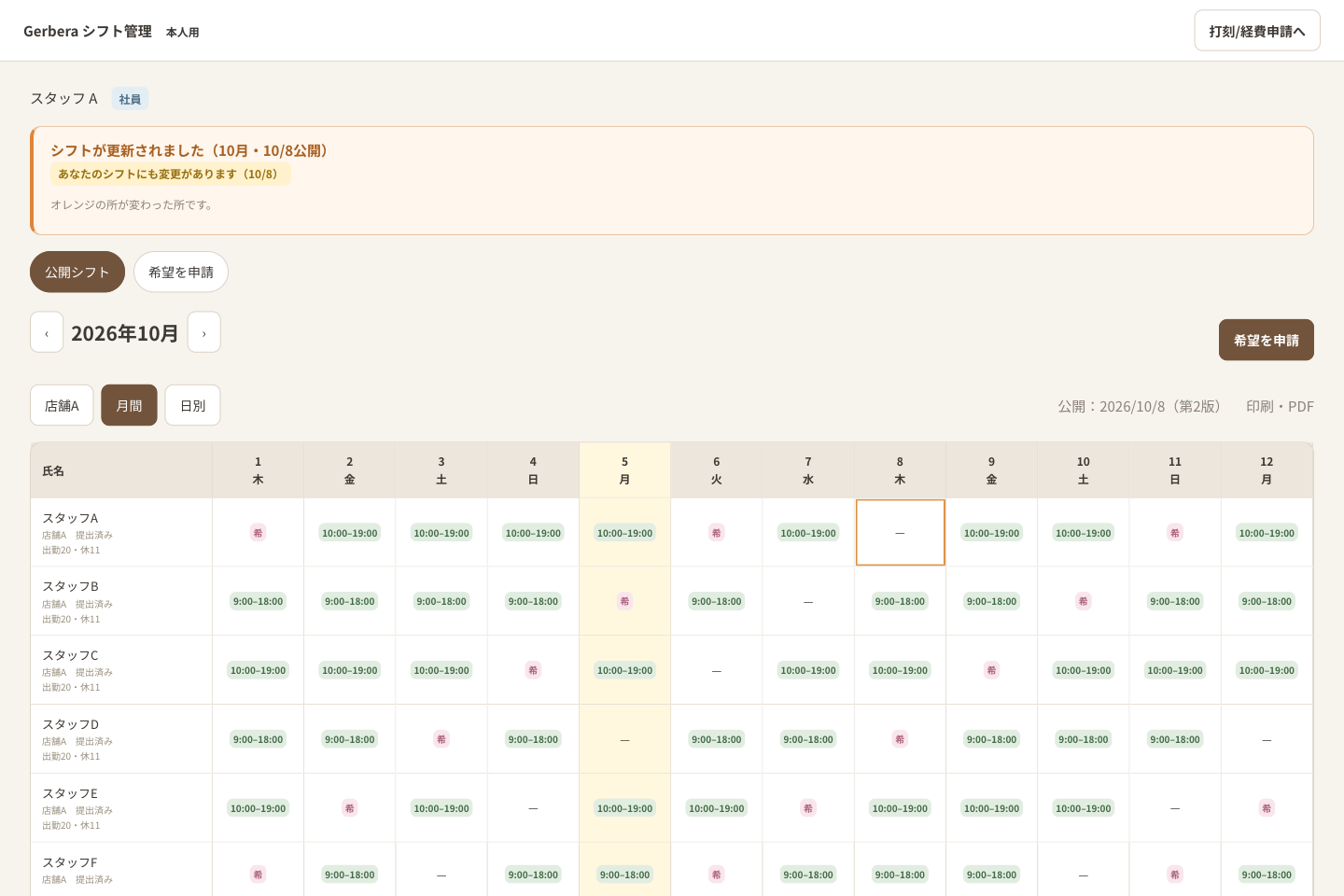Click スタッフE's 希 badge on day 7

coord(808,808)
